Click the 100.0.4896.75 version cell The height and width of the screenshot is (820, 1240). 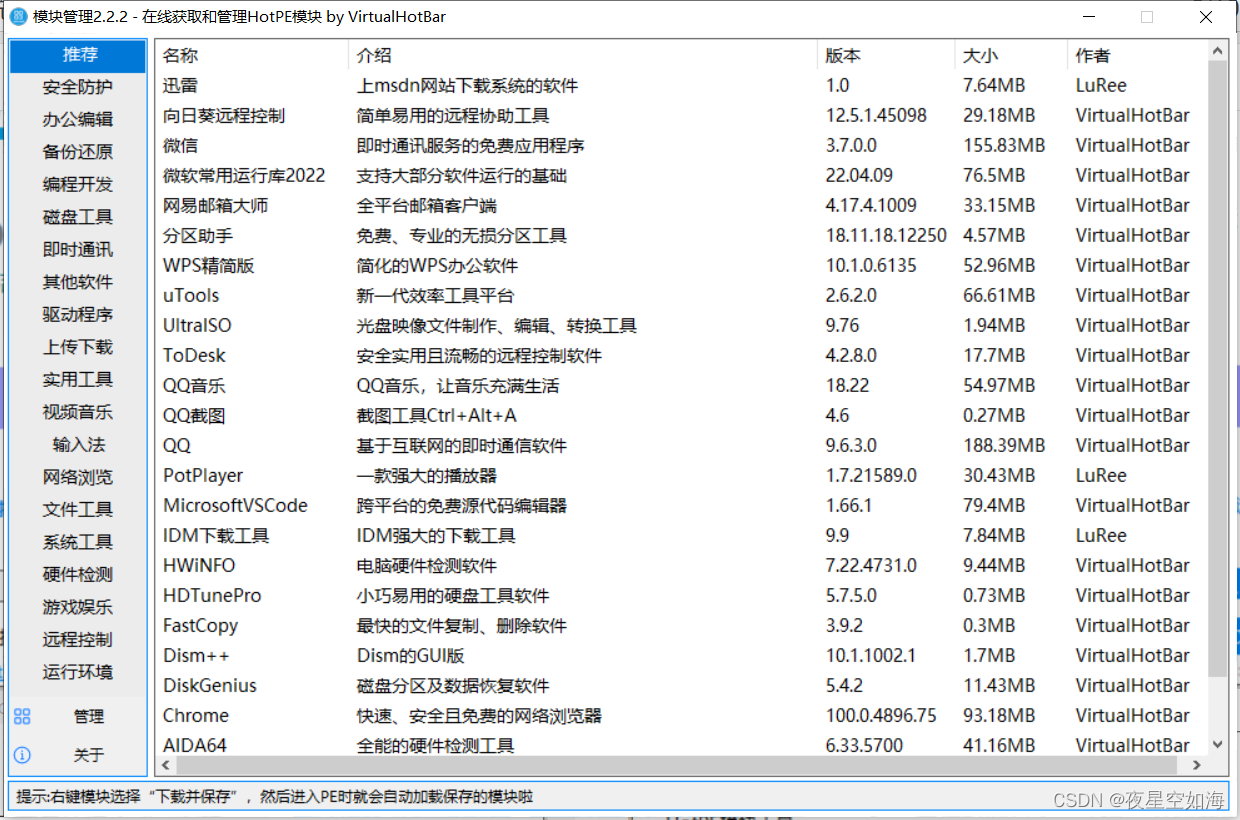[881, 715]
